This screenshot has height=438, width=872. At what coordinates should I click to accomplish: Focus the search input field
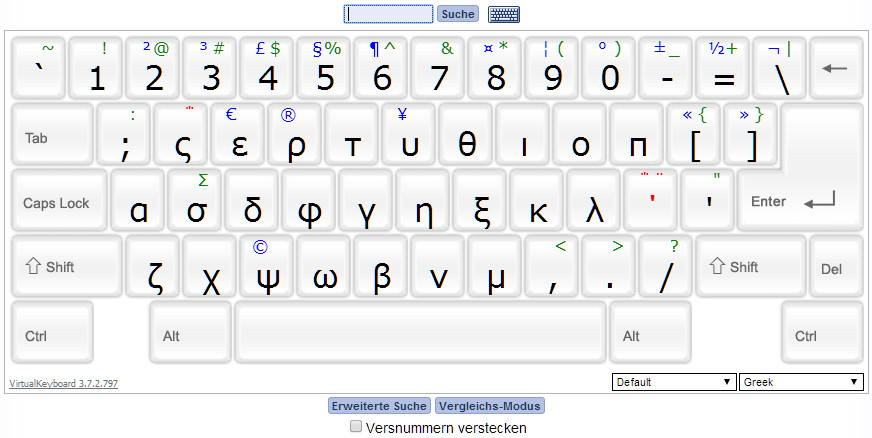point(388,14)
